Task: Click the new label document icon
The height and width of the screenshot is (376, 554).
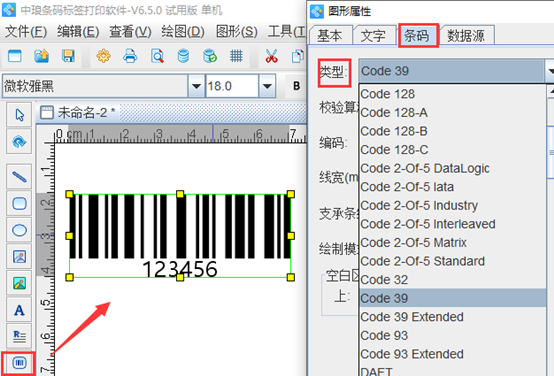Action: pyautogui.click(x=15, y=56)
